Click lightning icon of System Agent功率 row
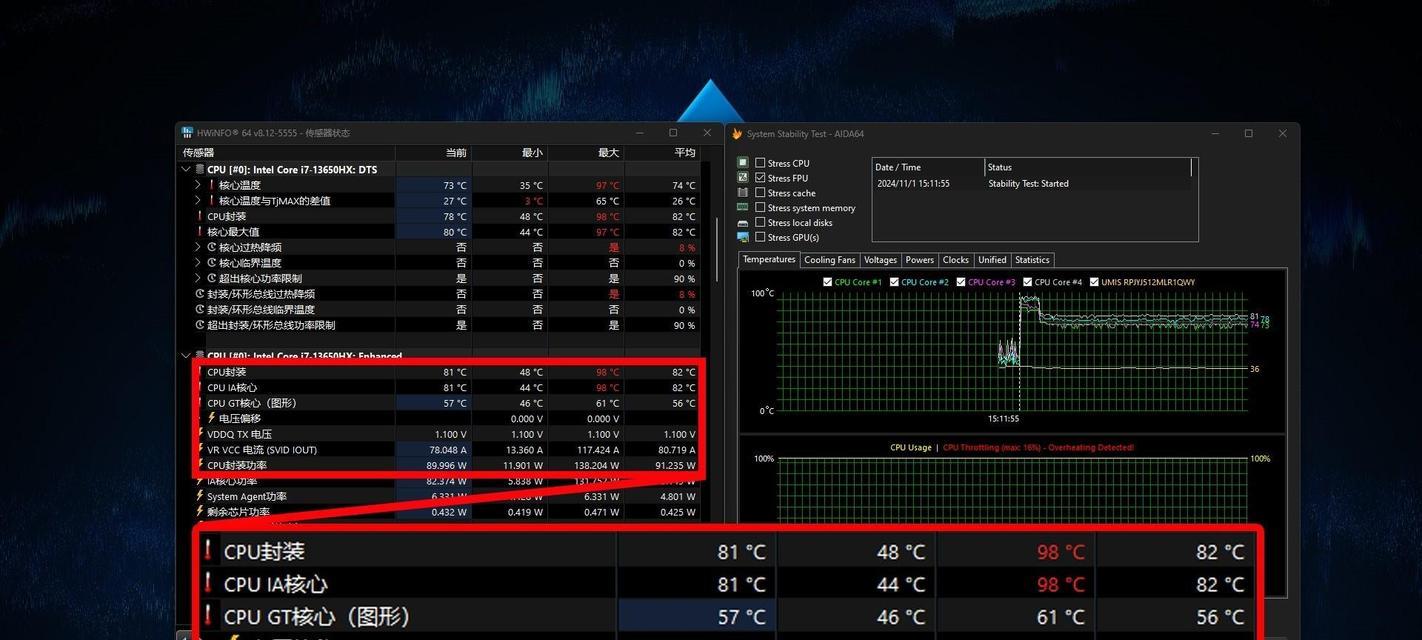1422x640 pixels. (200, 496)
